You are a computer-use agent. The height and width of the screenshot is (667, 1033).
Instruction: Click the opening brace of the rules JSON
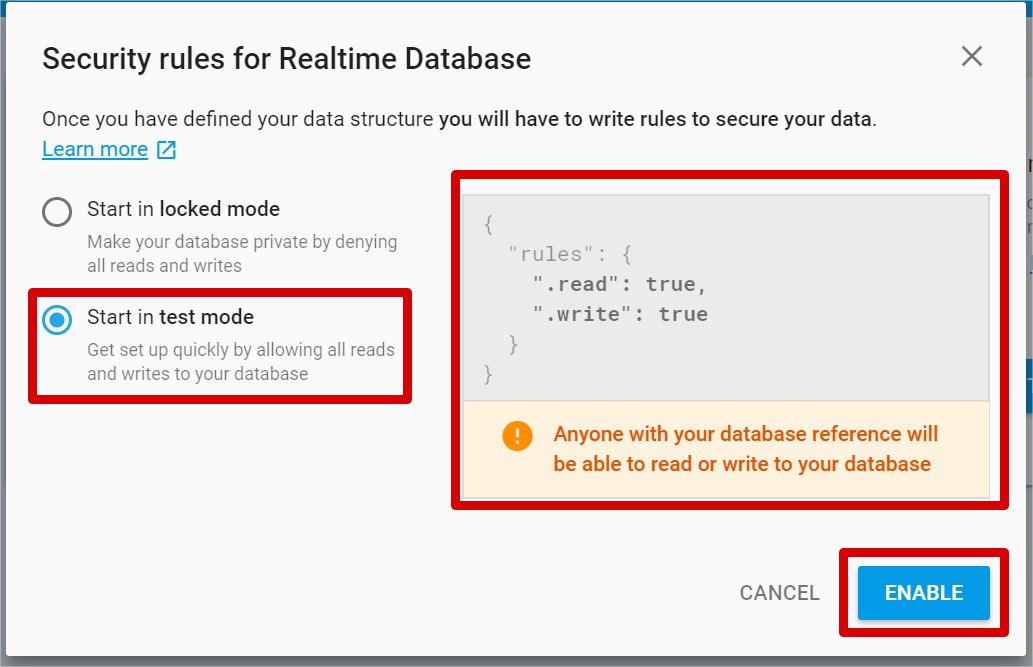point(488,225)
